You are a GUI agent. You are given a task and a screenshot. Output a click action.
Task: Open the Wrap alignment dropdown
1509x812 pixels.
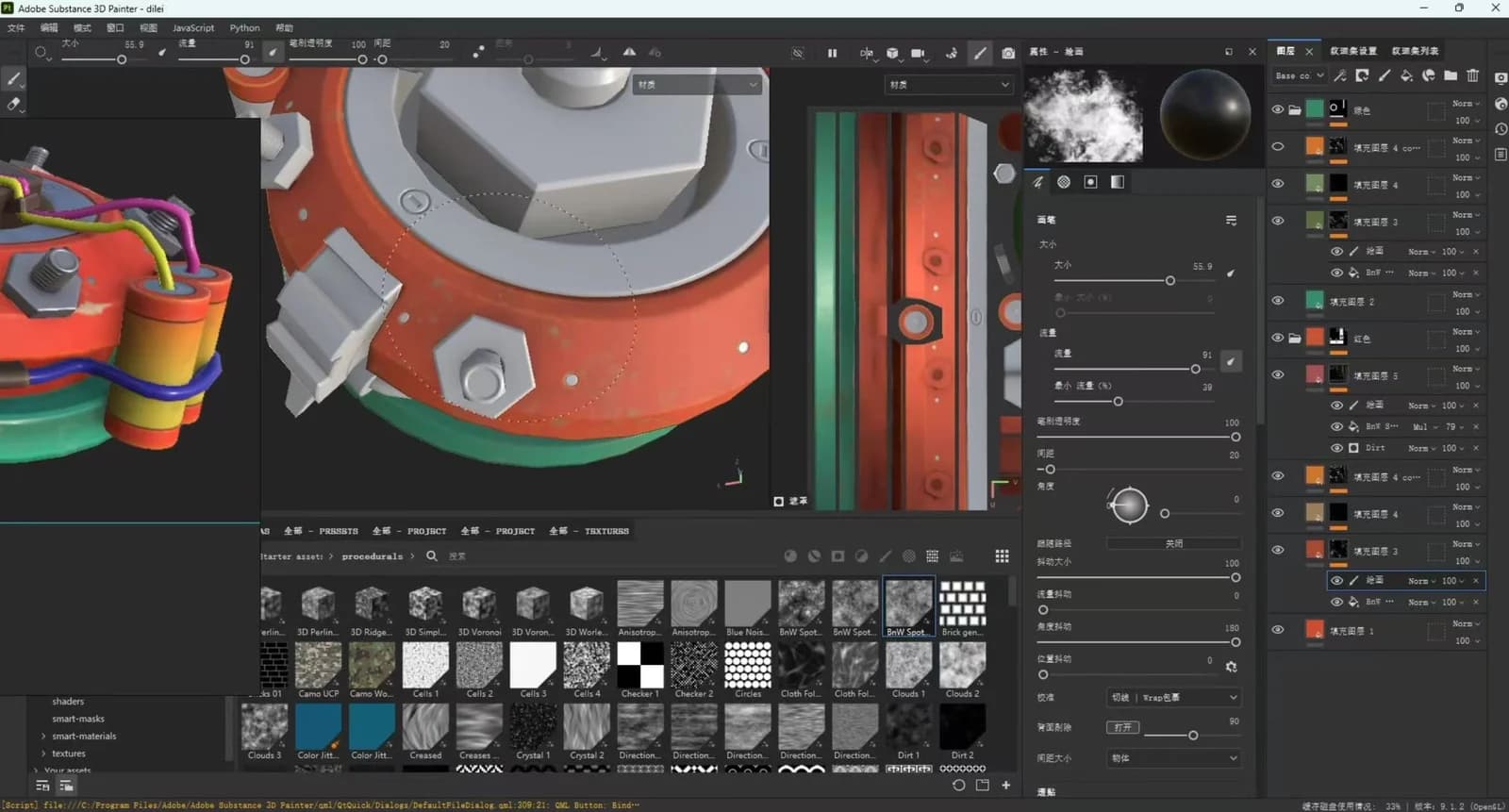1174,698
